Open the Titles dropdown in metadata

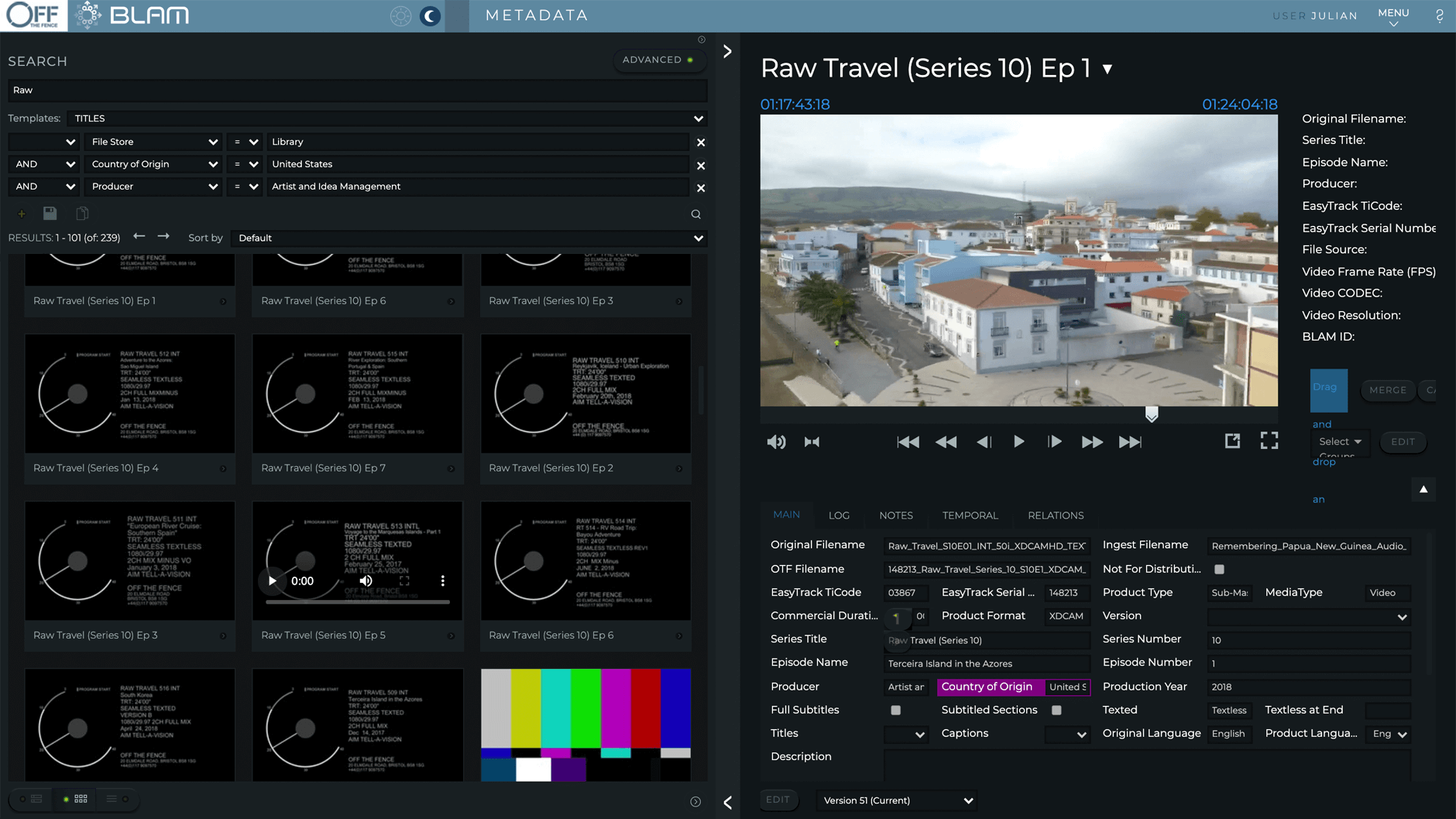pyautogui.click(x=906, y=734)
